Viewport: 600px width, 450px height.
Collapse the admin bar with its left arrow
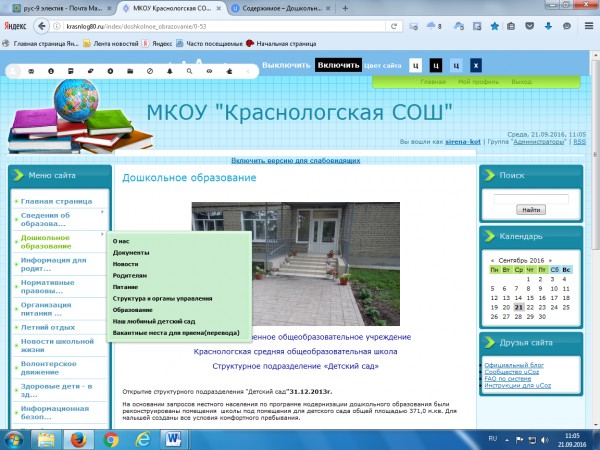[248, 71]
